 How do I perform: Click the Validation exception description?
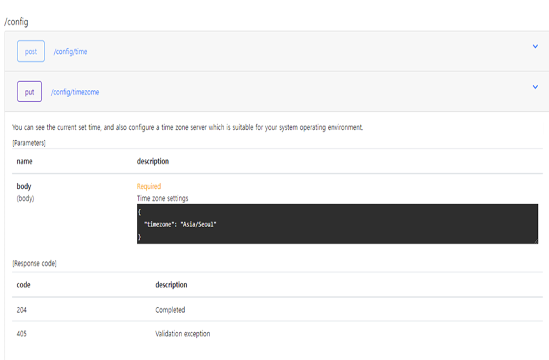pos(183,334)
